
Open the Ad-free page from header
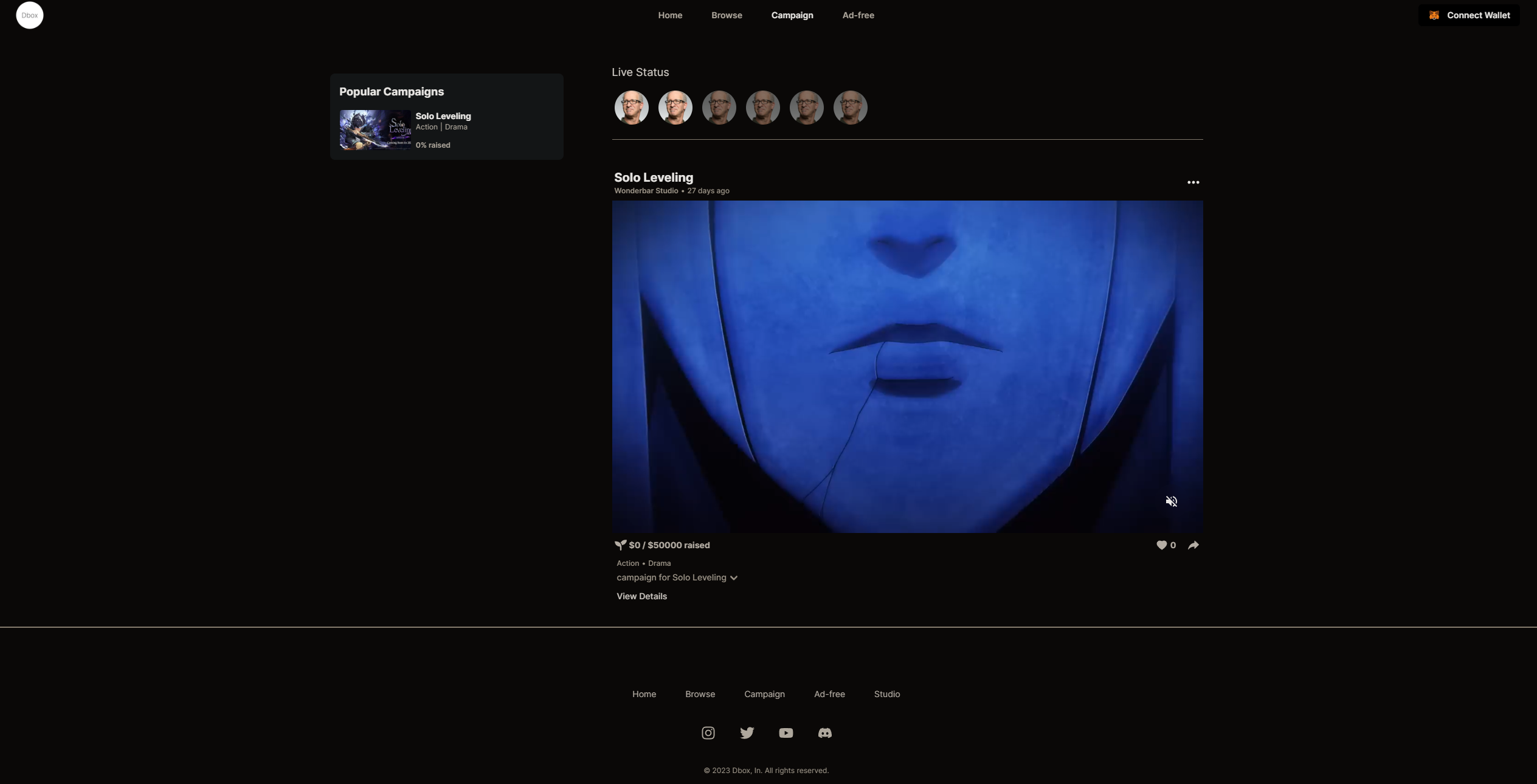858,15
